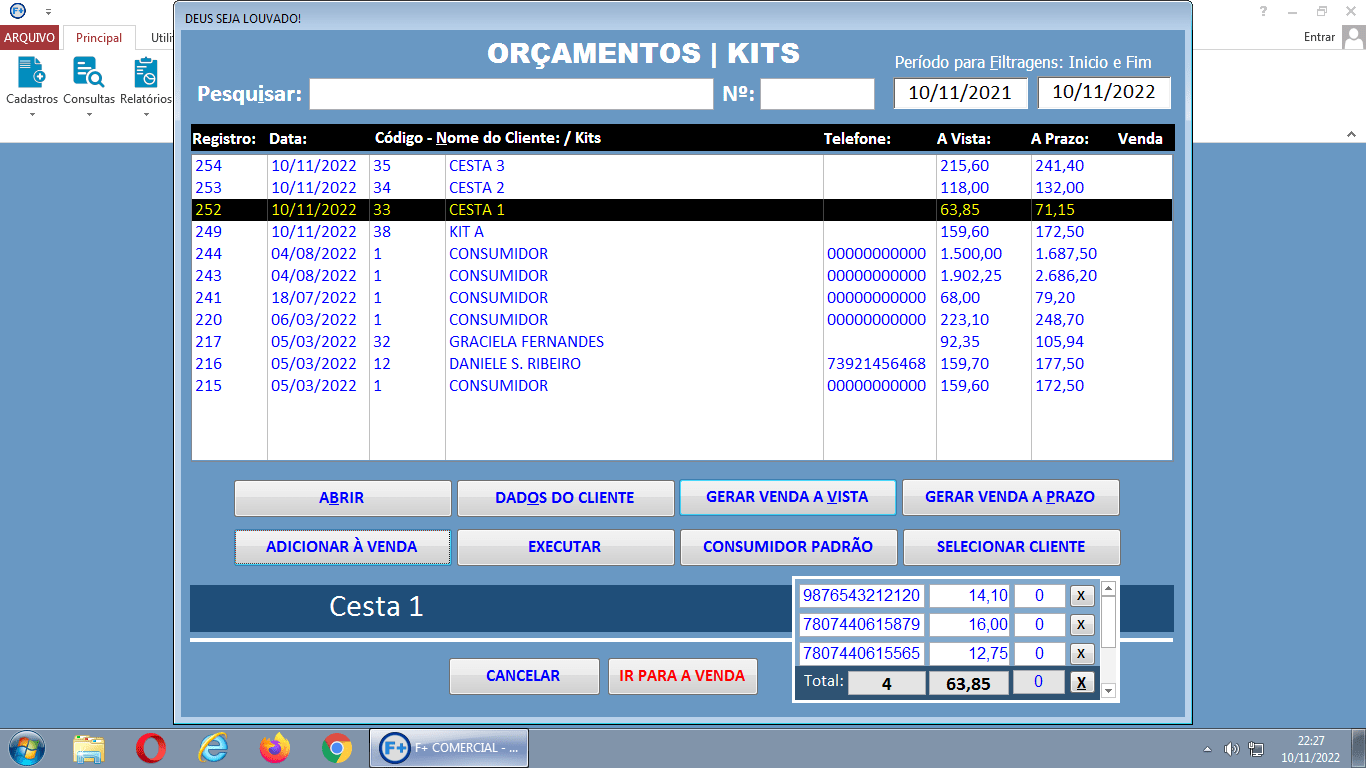Select the CESTA 3 row
Viewport: 1366px width, 768px height.
tap(681, 166)
